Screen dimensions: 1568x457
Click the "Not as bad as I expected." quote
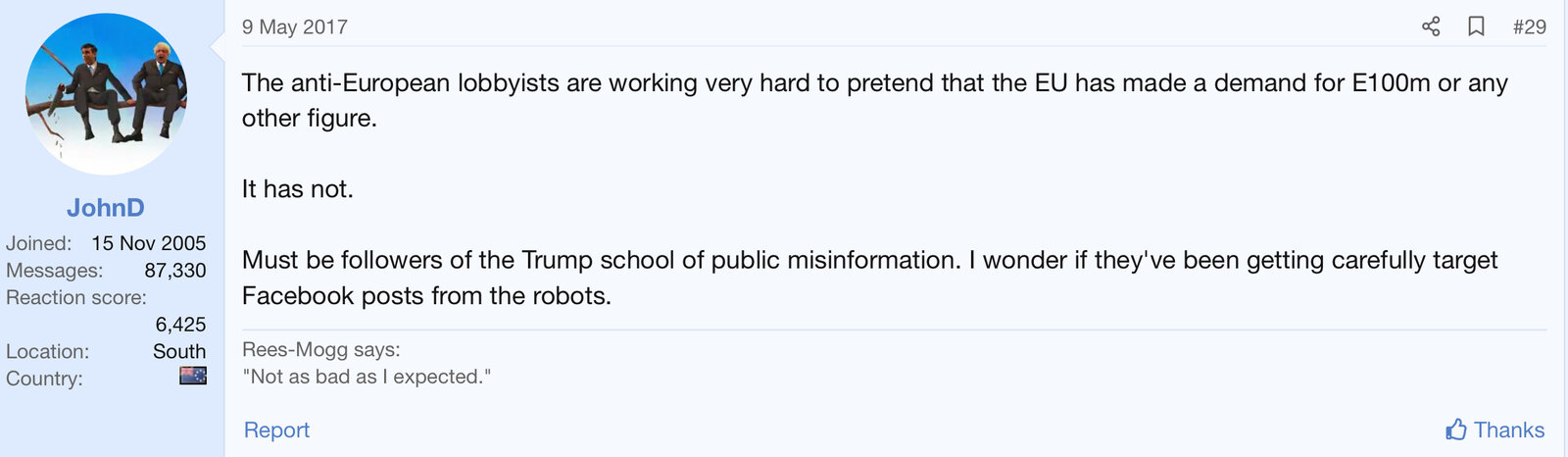(x=367, y=377)
